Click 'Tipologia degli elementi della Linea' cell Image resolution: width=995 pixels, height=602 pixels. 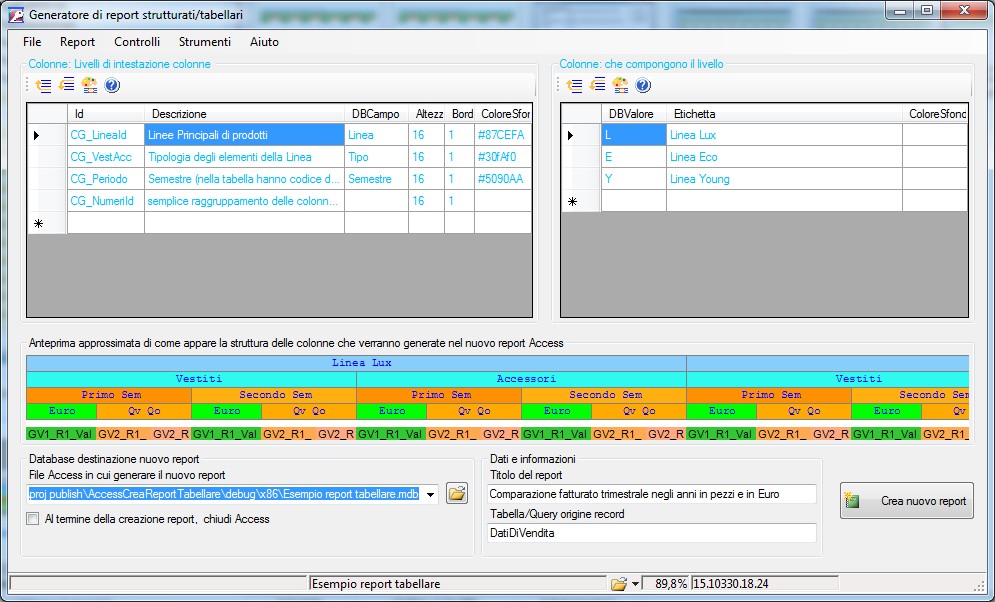pos(244,157)
